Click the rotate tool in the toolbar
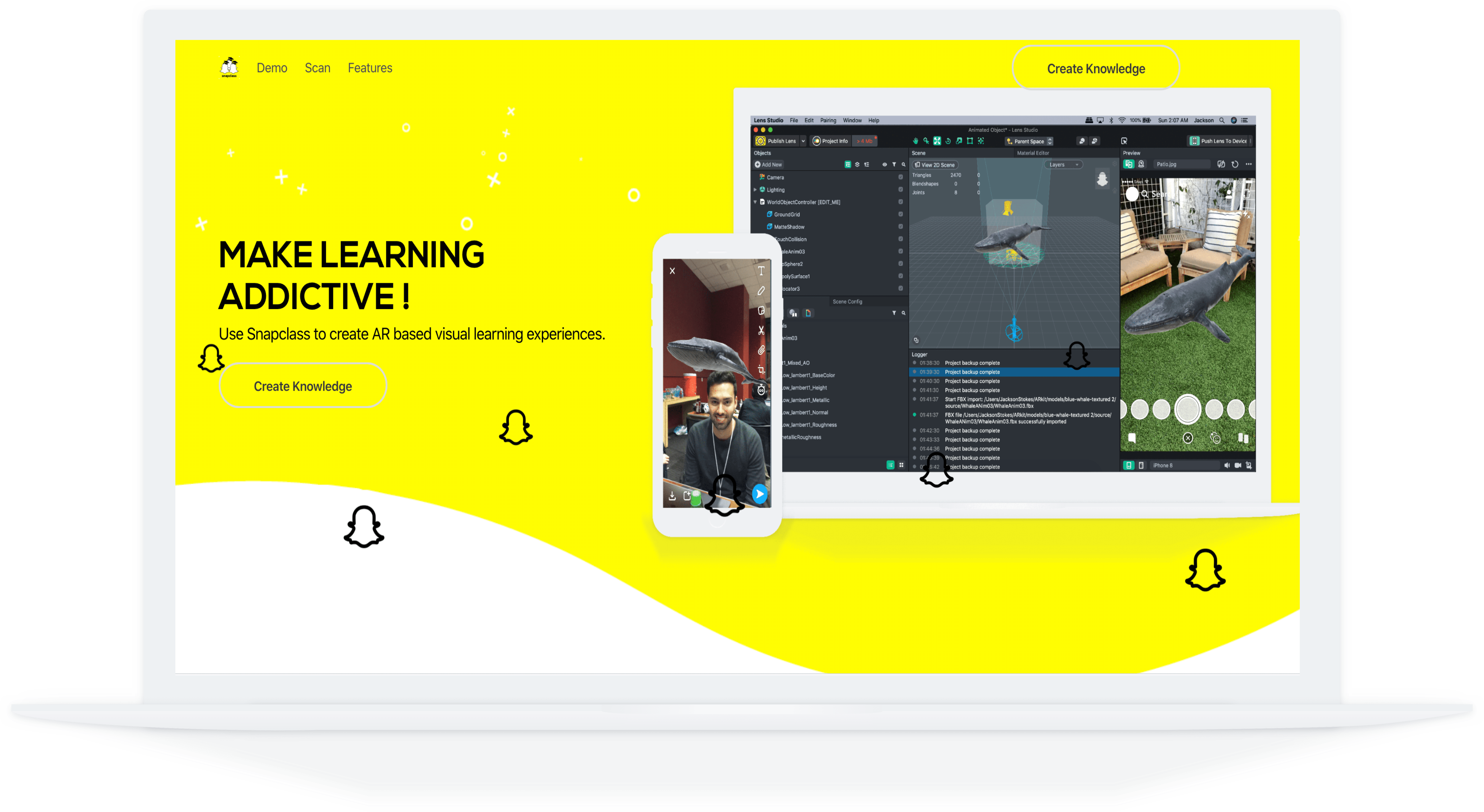 click(948, 141)
